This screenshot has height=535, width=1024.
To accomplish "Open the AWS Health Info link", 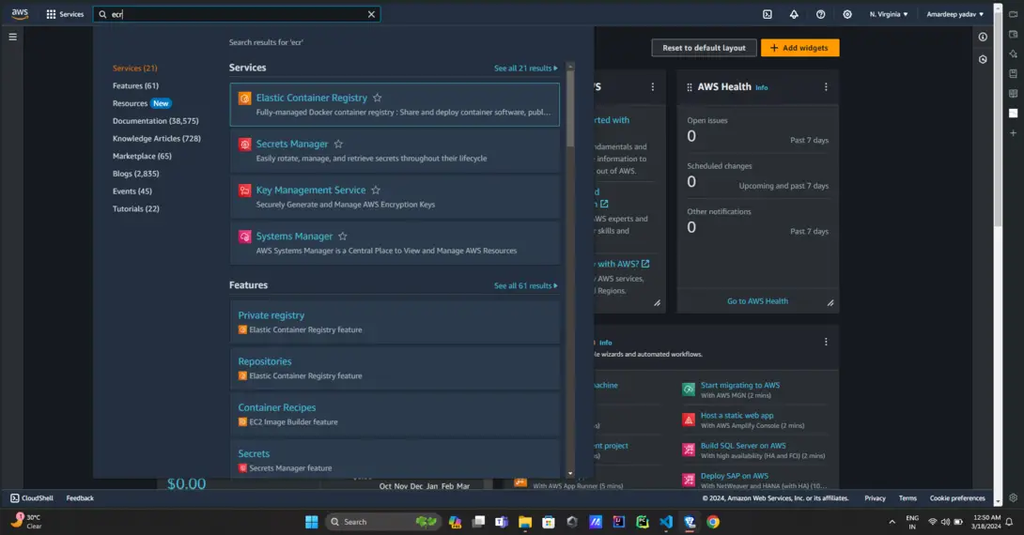I will point(761,88).
